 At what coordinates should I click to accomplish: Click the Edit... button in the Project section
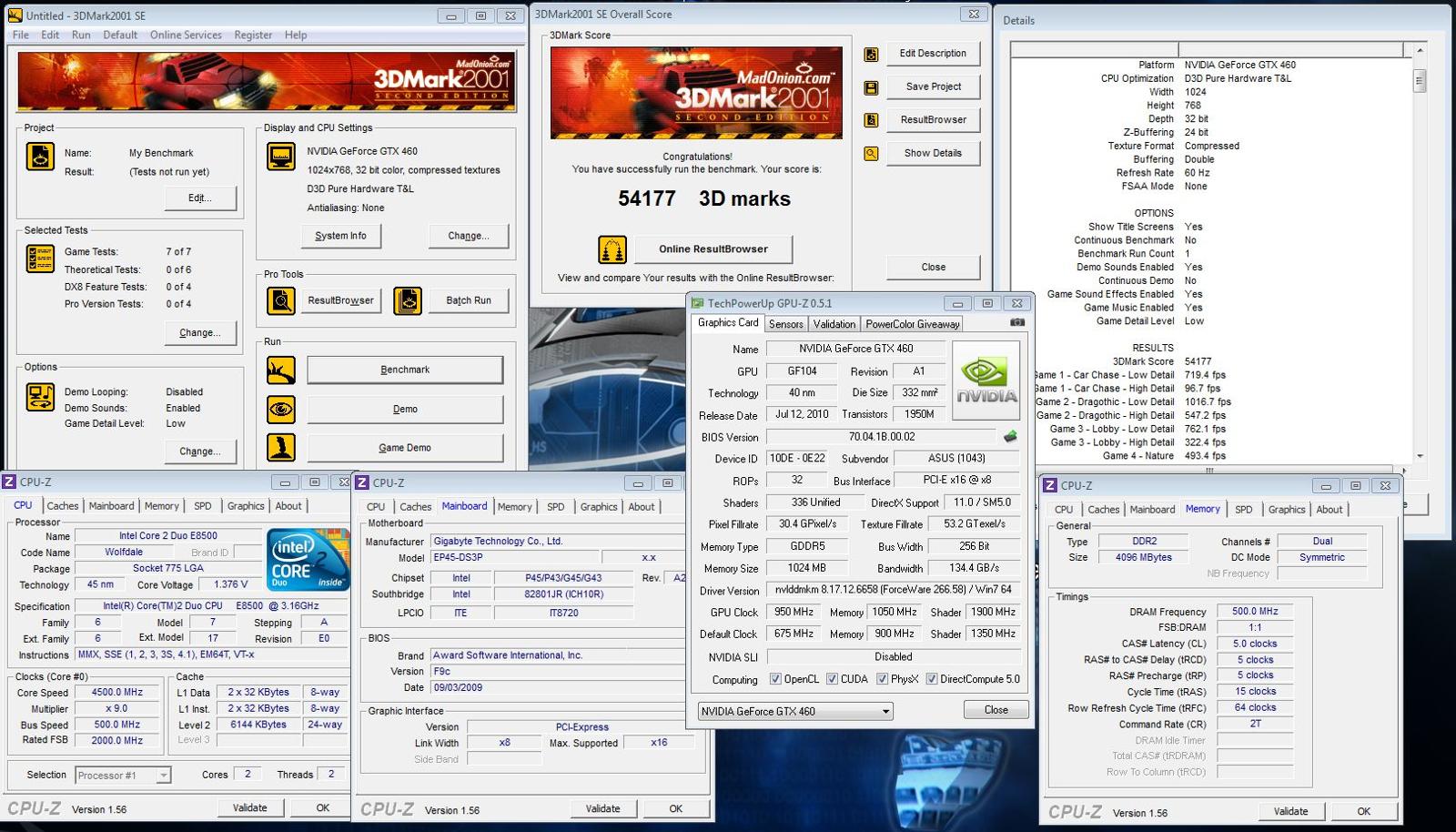pyautogui.click(x=200, y=198)
